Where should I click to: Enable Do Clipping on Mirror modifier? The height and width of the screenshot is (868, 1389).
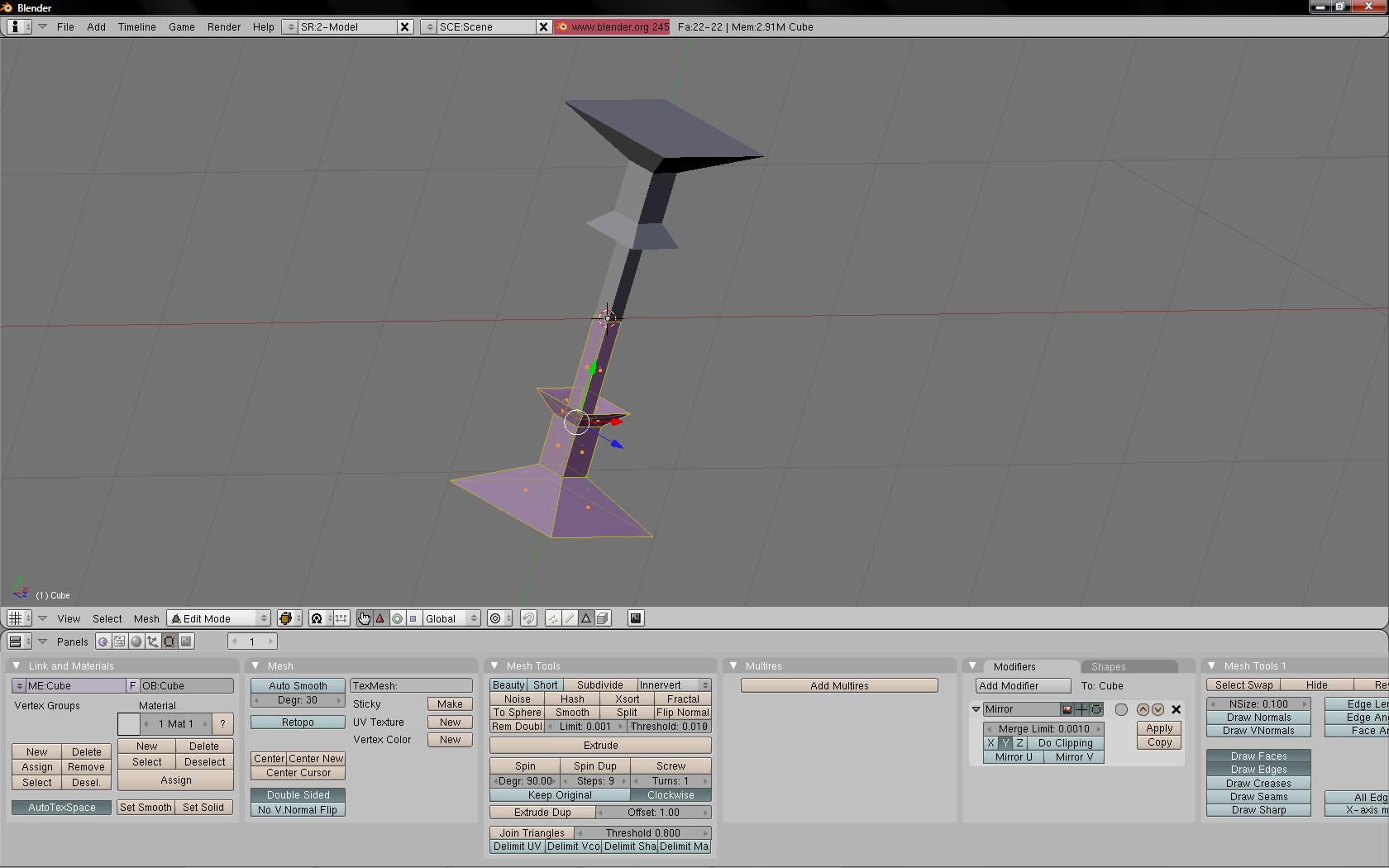(x=1065, y=743)
